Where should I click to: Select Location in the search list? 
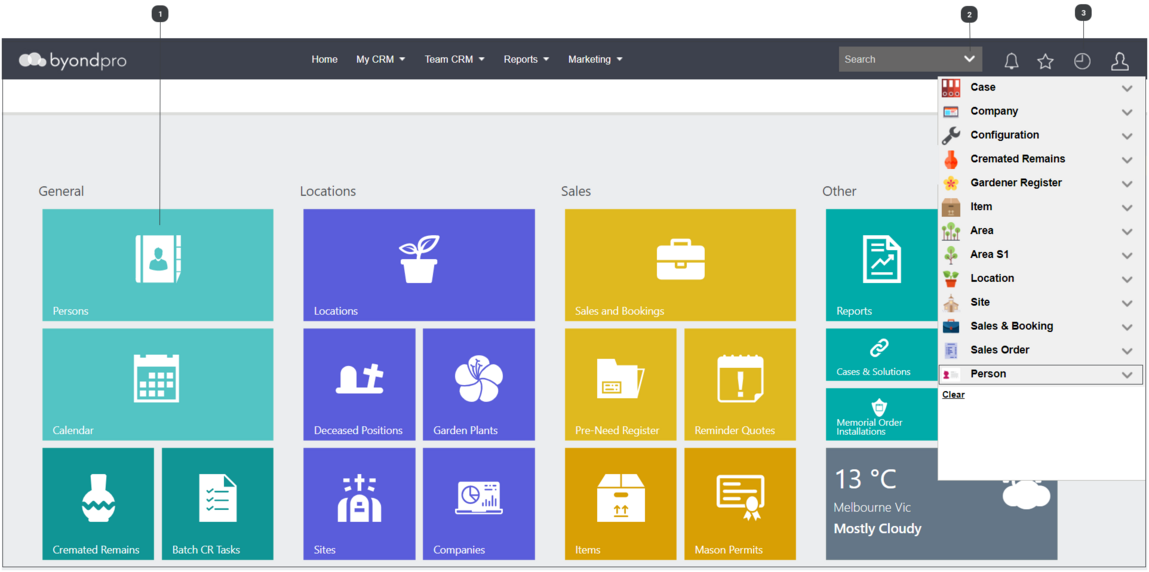(x=1041, y=278)
